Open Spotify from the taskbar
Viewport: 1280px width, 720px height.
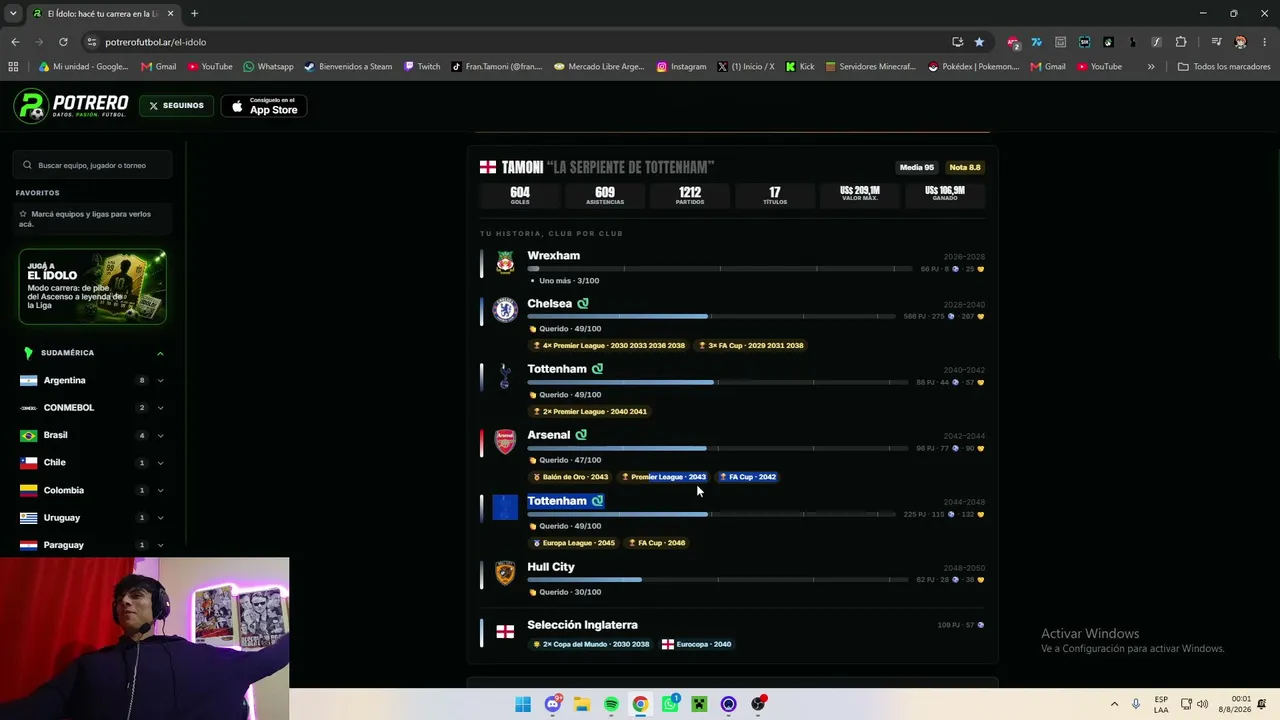611,704
